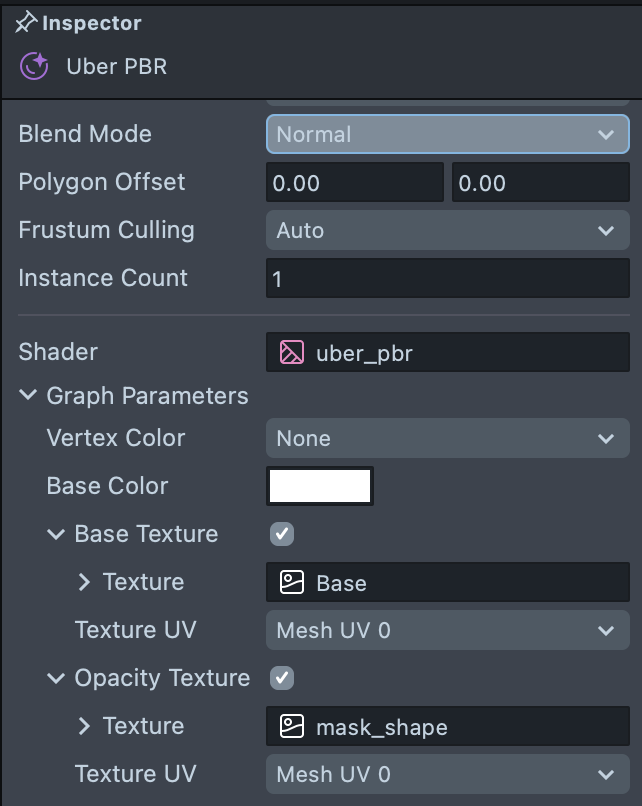642x806 pixels.
Task: Collapse the Graph Parameters section
Action: point(27,396)
